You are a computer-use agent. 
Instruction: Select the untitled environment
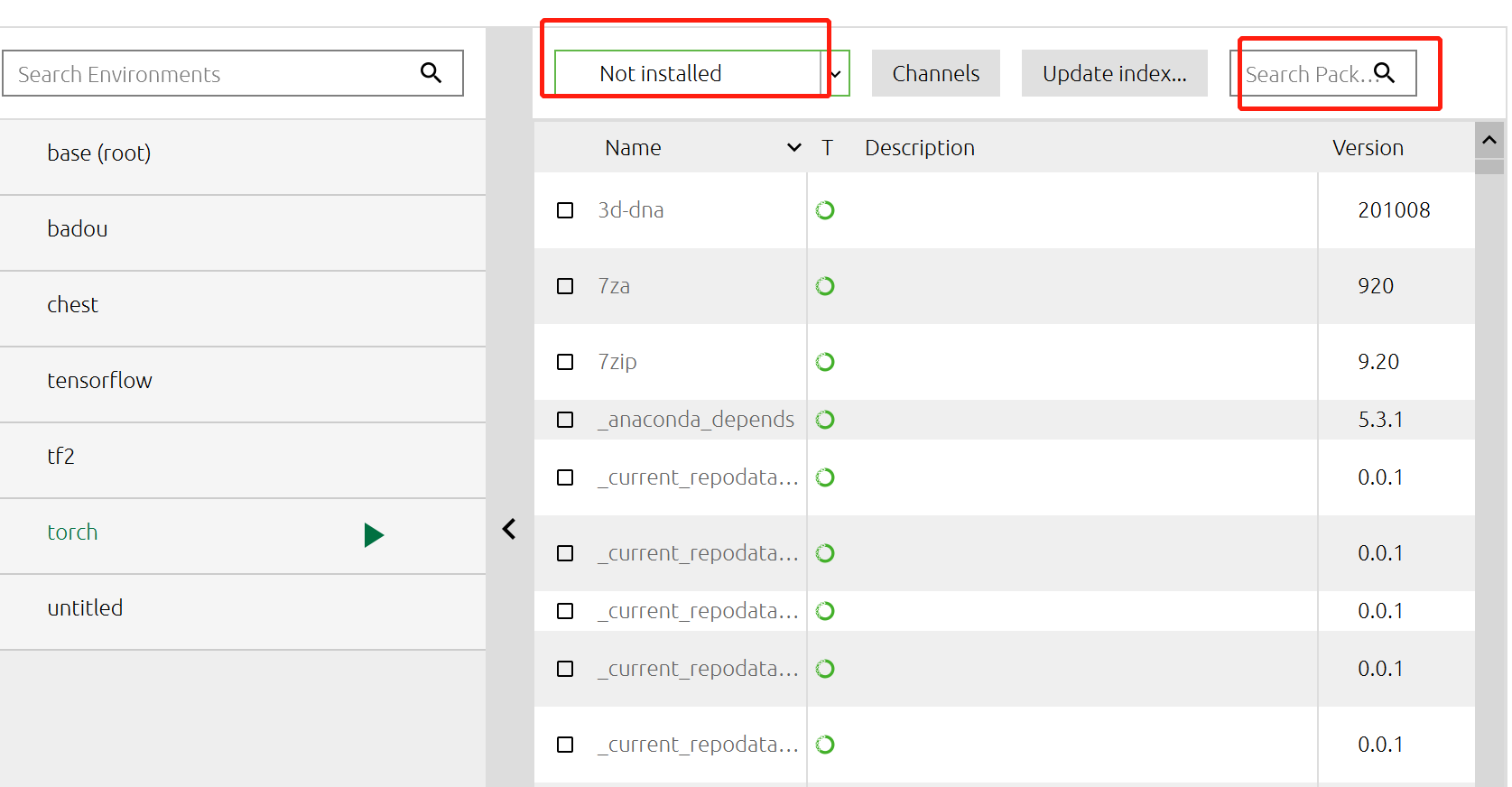pyautogui.click(x=243, y=612)
